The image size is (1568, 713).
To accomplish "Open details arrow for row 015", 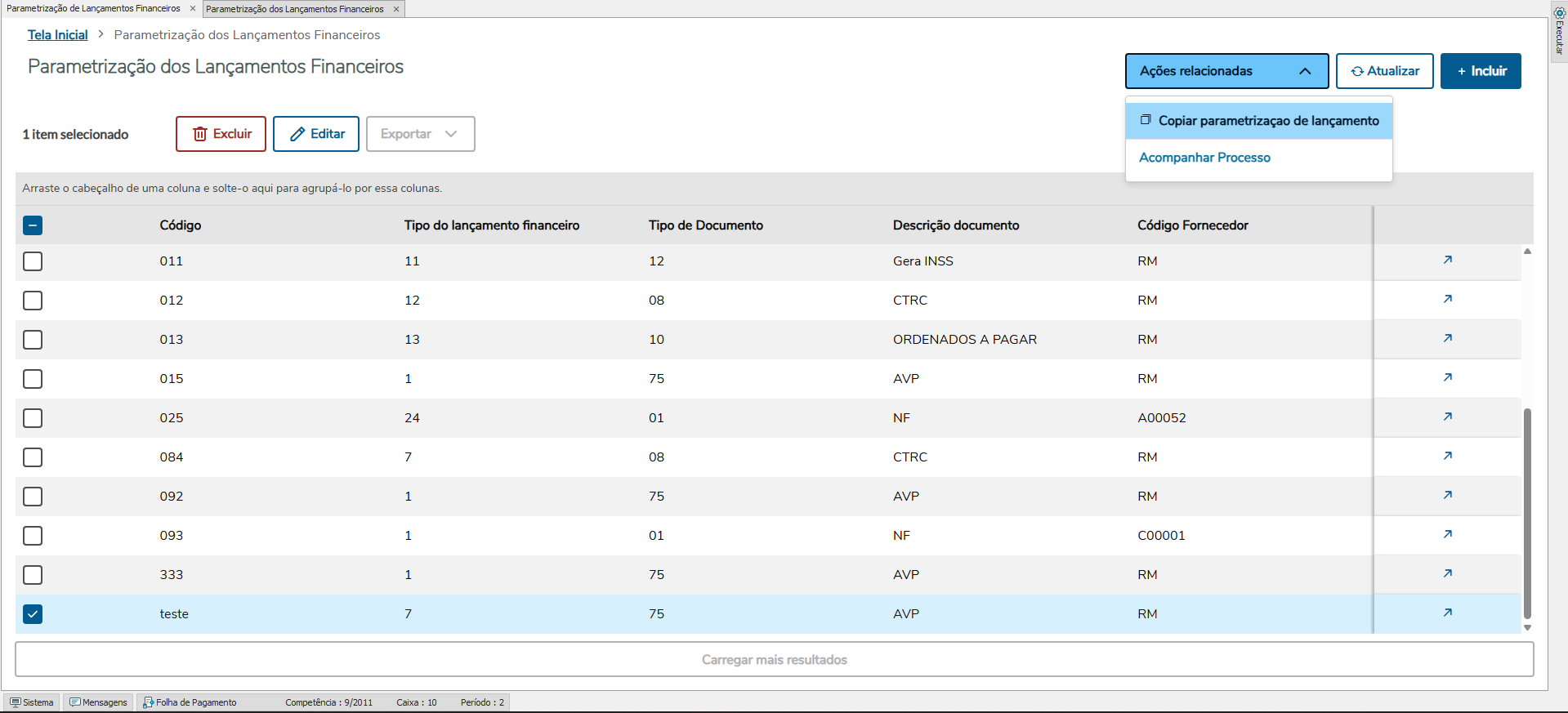I will click(x=1447, y=378).
